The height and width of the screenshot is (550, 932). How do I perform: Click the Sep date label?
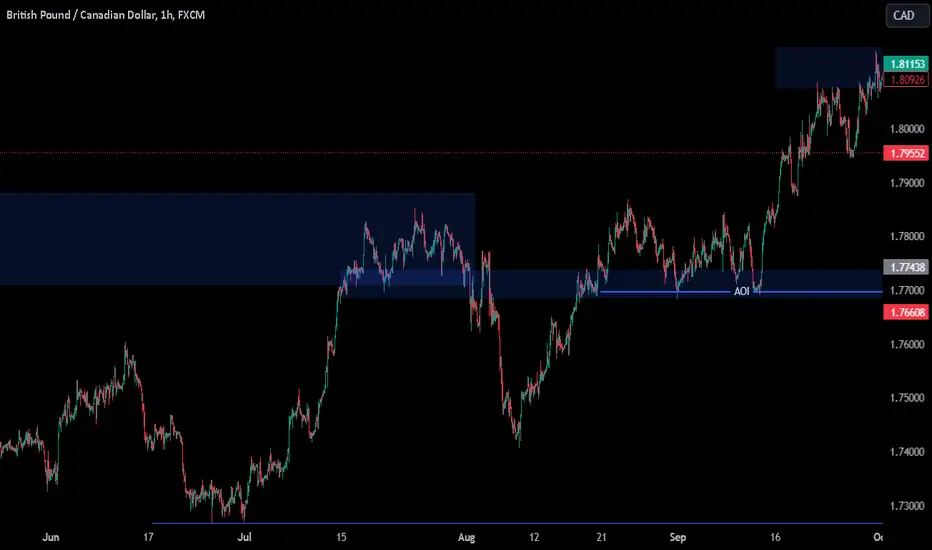click(x=678, y=537)
